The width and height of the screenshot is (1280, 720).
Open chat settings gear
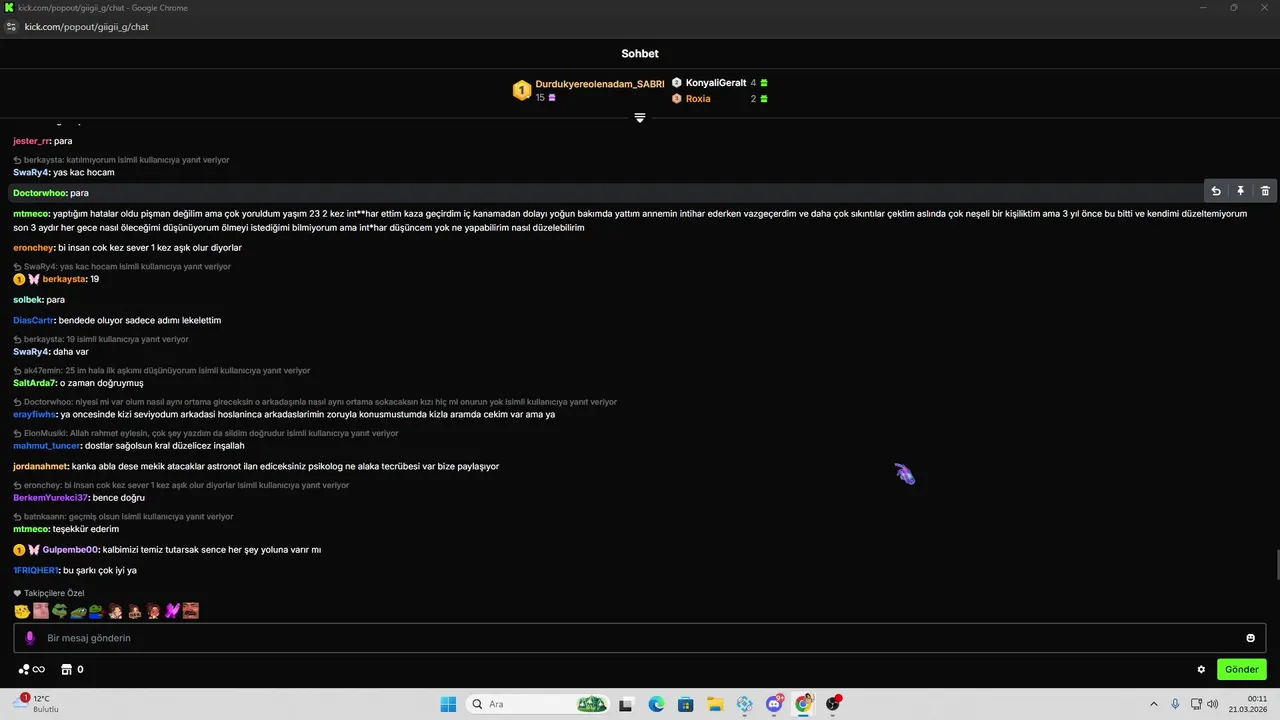coord(1201,669)
